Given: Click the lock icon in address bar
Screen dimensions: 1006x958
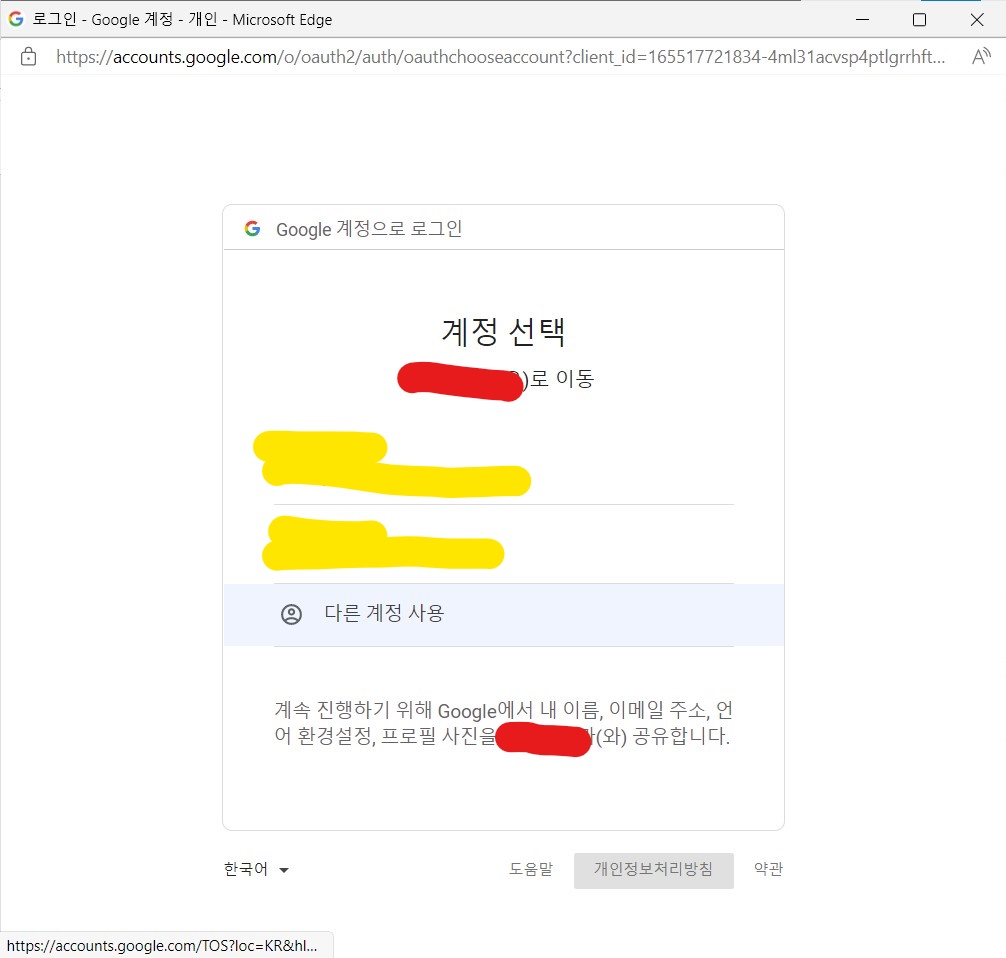Looking at the screenshot, I should click(x=28, y=57).
